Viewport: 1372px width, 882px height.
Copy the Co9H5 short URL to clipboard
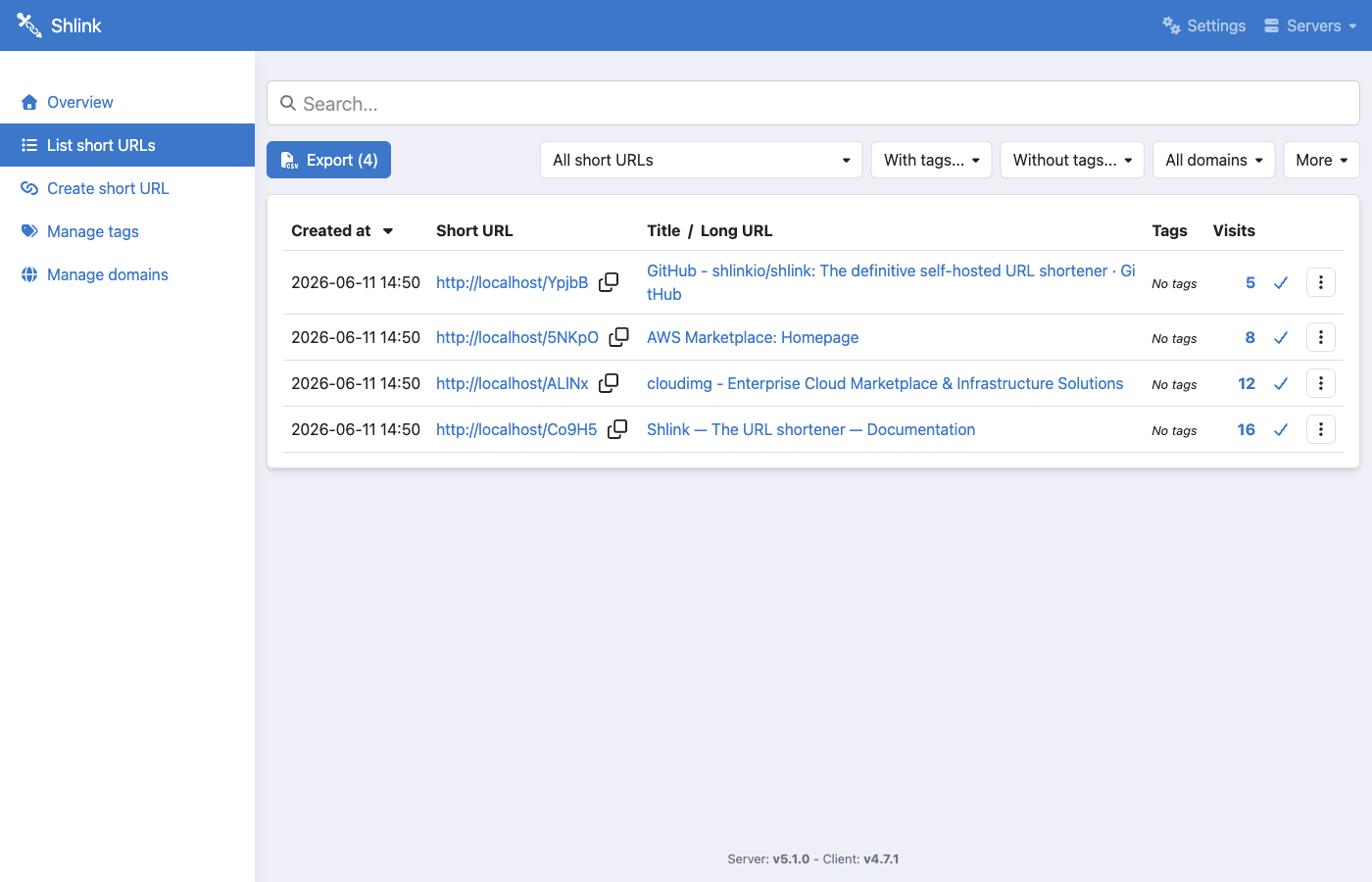coord(617,429)
